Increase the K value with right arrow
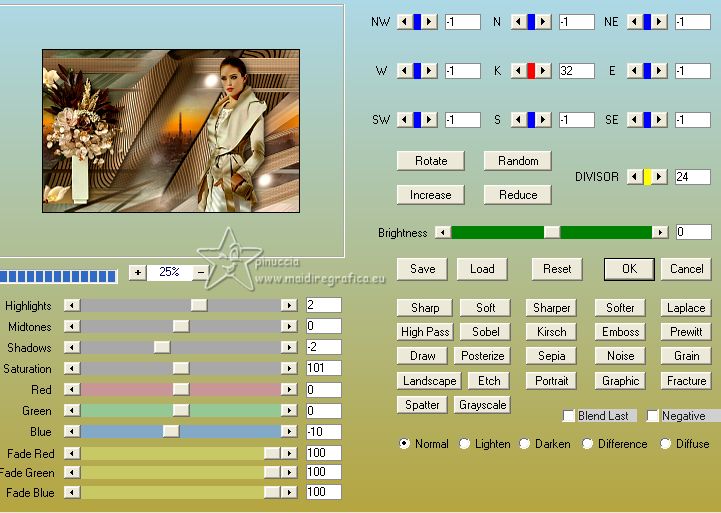This screenshot has width=721, height=513. [543, 71]
